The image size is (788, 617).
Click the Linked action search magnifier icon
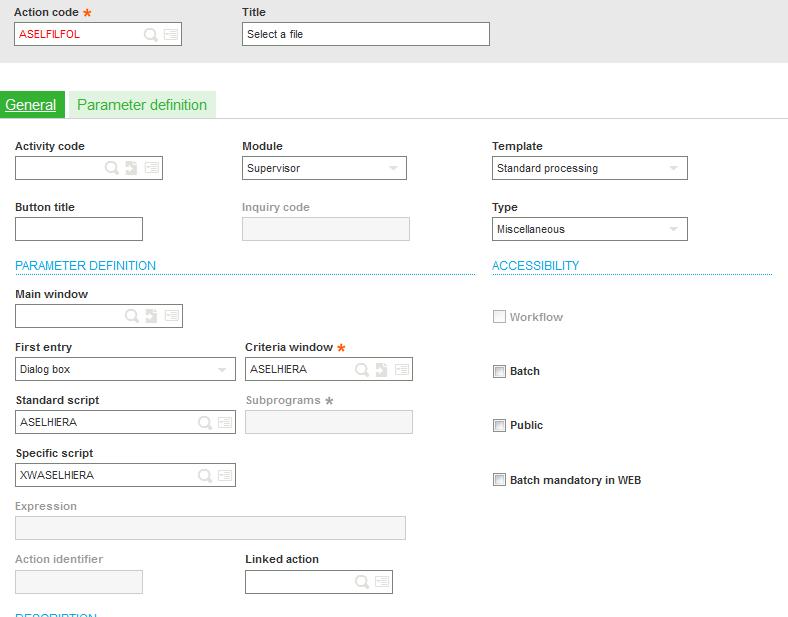click(x=361, y=581)
